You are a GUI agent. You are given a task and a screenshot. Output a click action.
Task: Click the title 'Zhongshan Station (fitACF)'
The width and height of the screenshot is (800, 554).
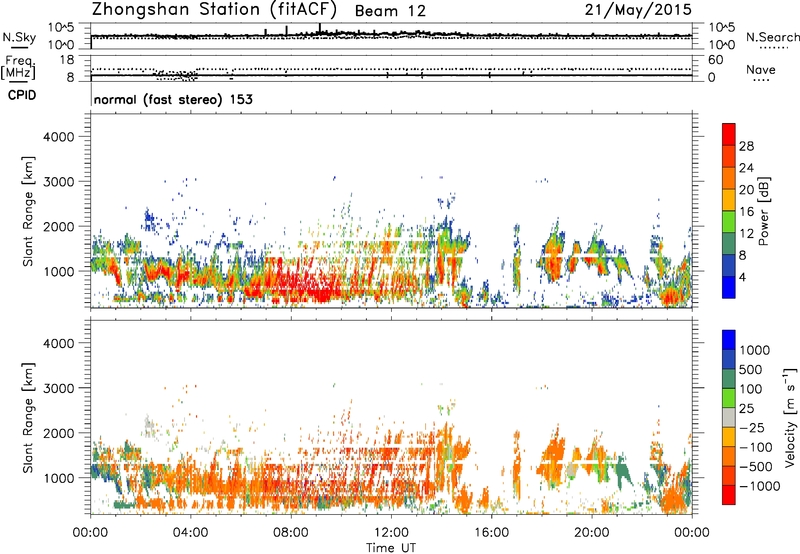tap(214, 9)
